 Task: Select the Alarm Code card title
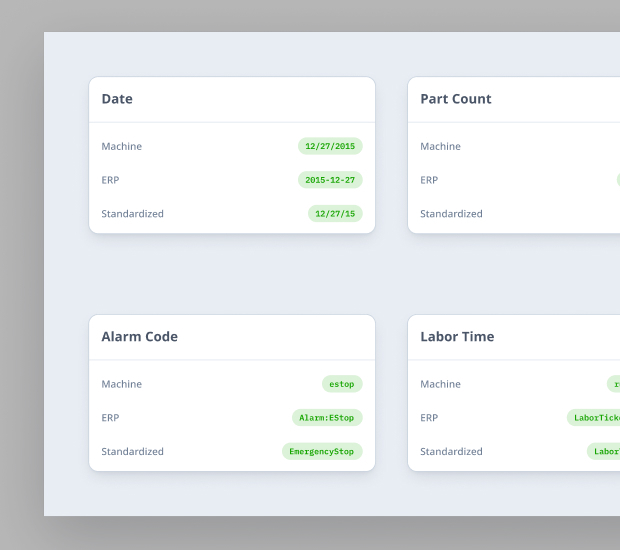(x=139, y=337)
